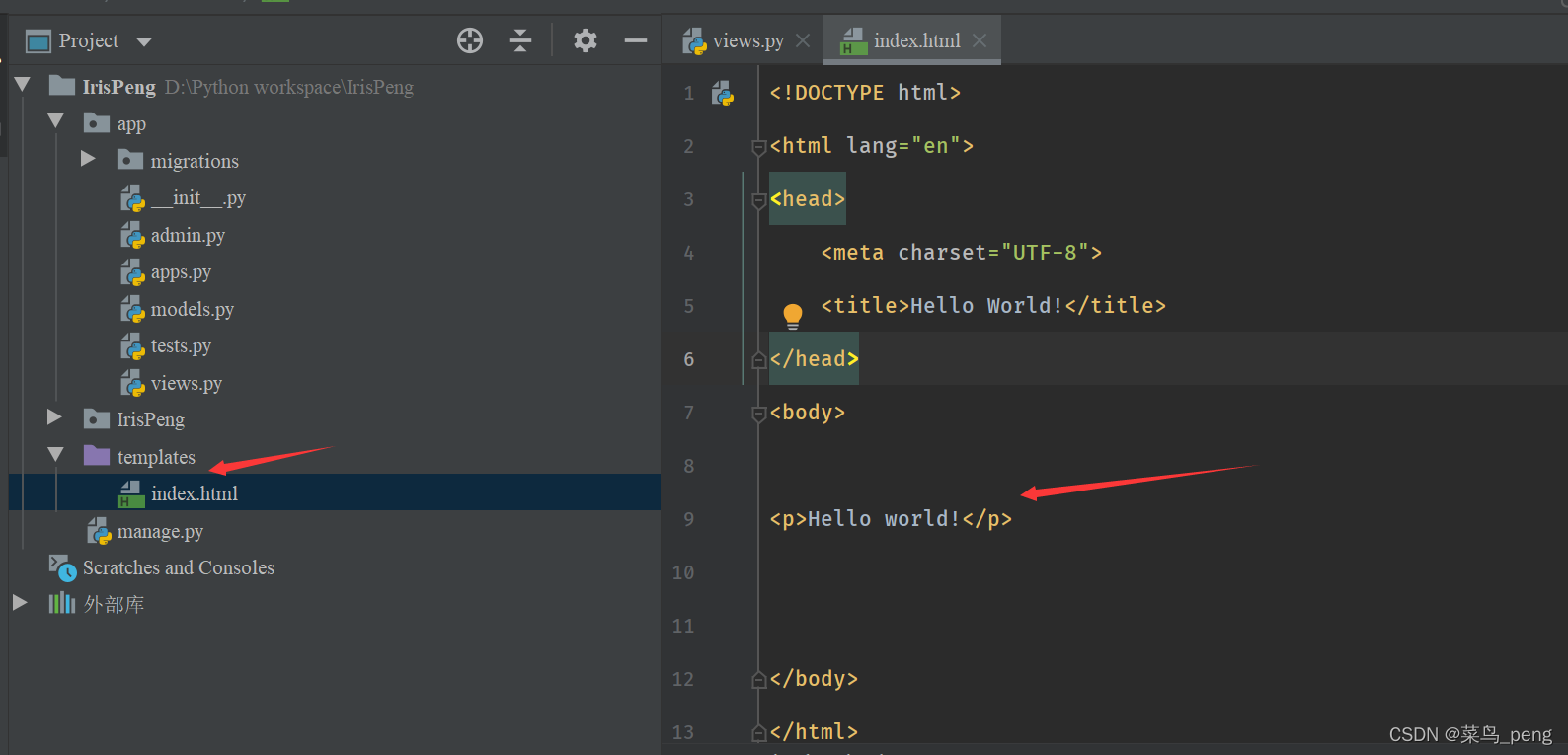The image size is (1568, 755).
Task: Click line number 4 in gutter
Action: pos(688,253)
